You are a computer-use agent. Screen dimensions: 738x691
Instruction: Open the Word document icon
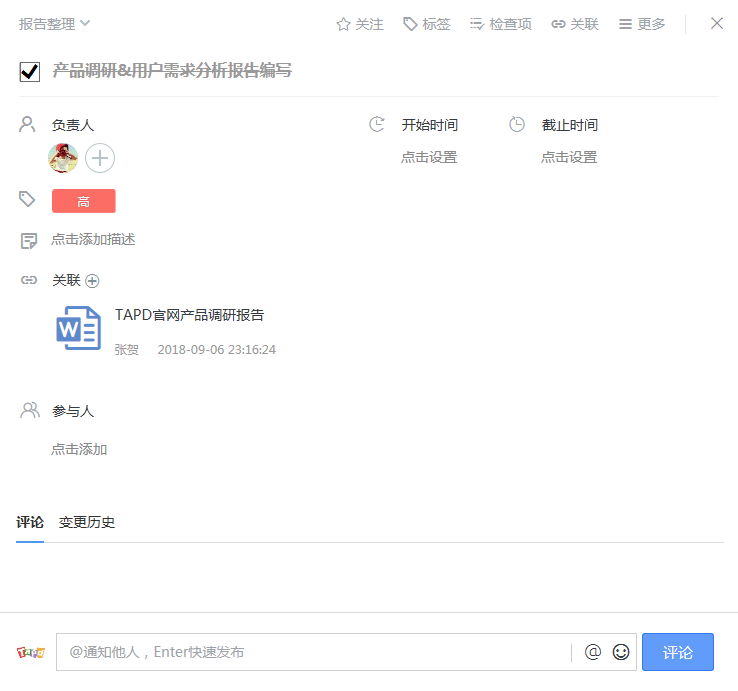[78, 328]
